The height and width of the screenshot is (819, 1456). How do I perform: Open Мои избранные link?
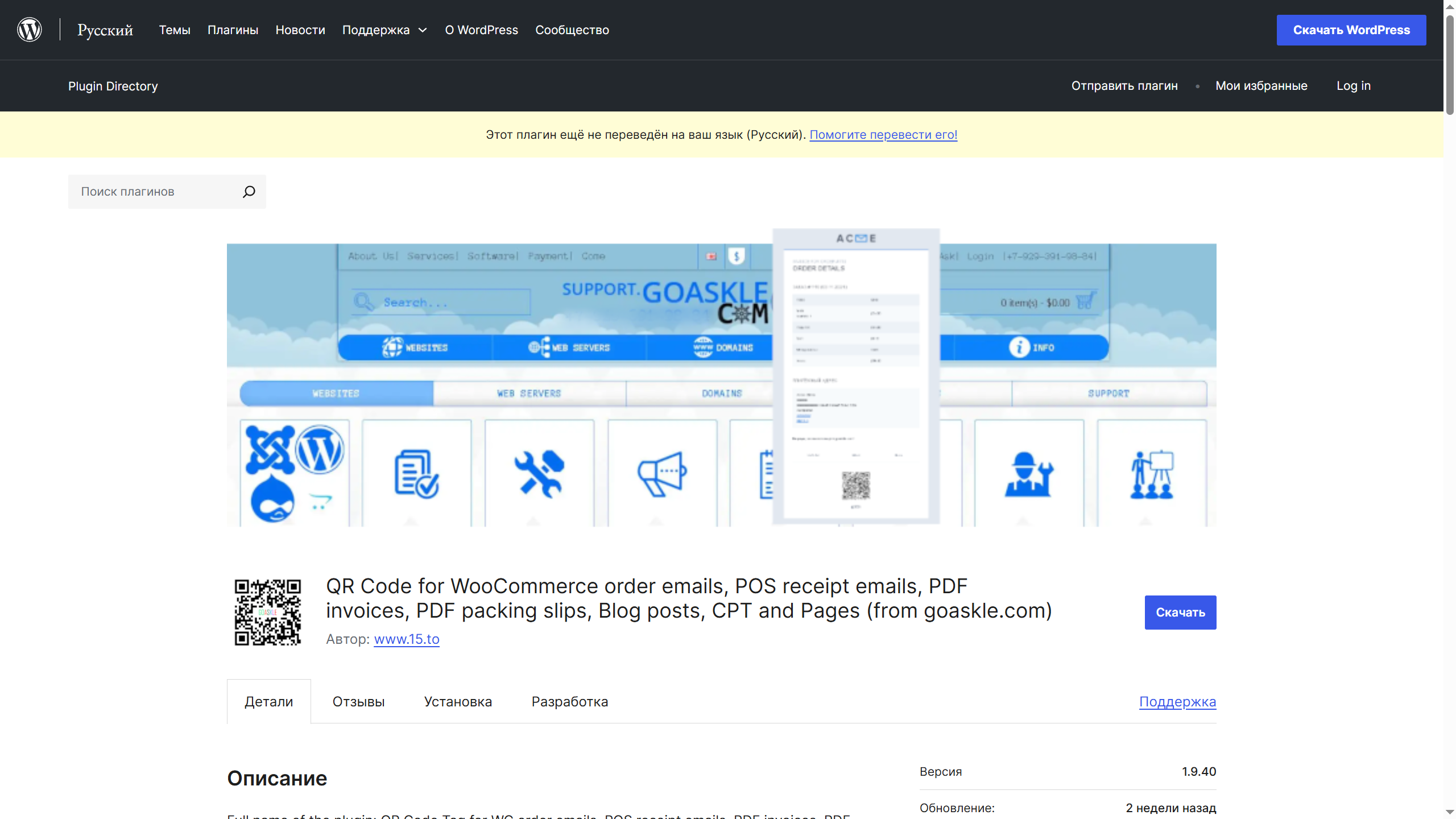coord(1261,86)
